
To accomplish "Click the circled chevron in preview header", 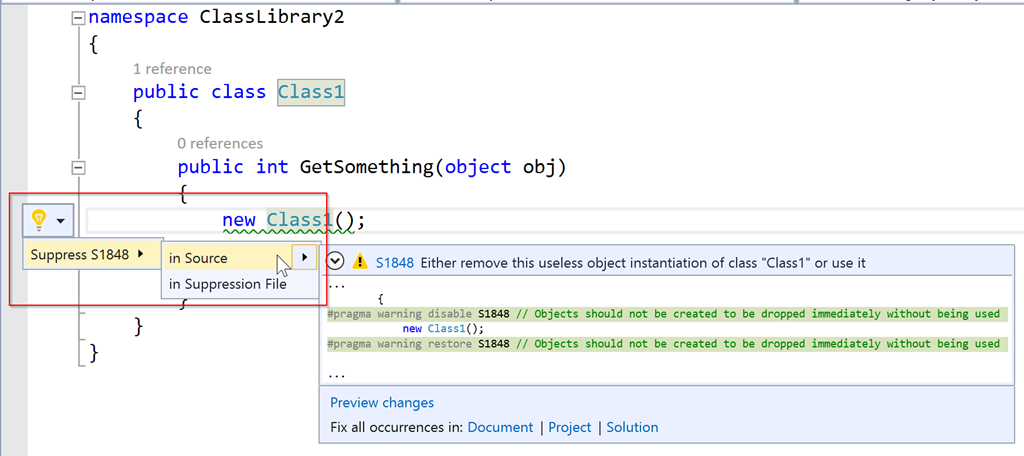I will click(336, 261).
